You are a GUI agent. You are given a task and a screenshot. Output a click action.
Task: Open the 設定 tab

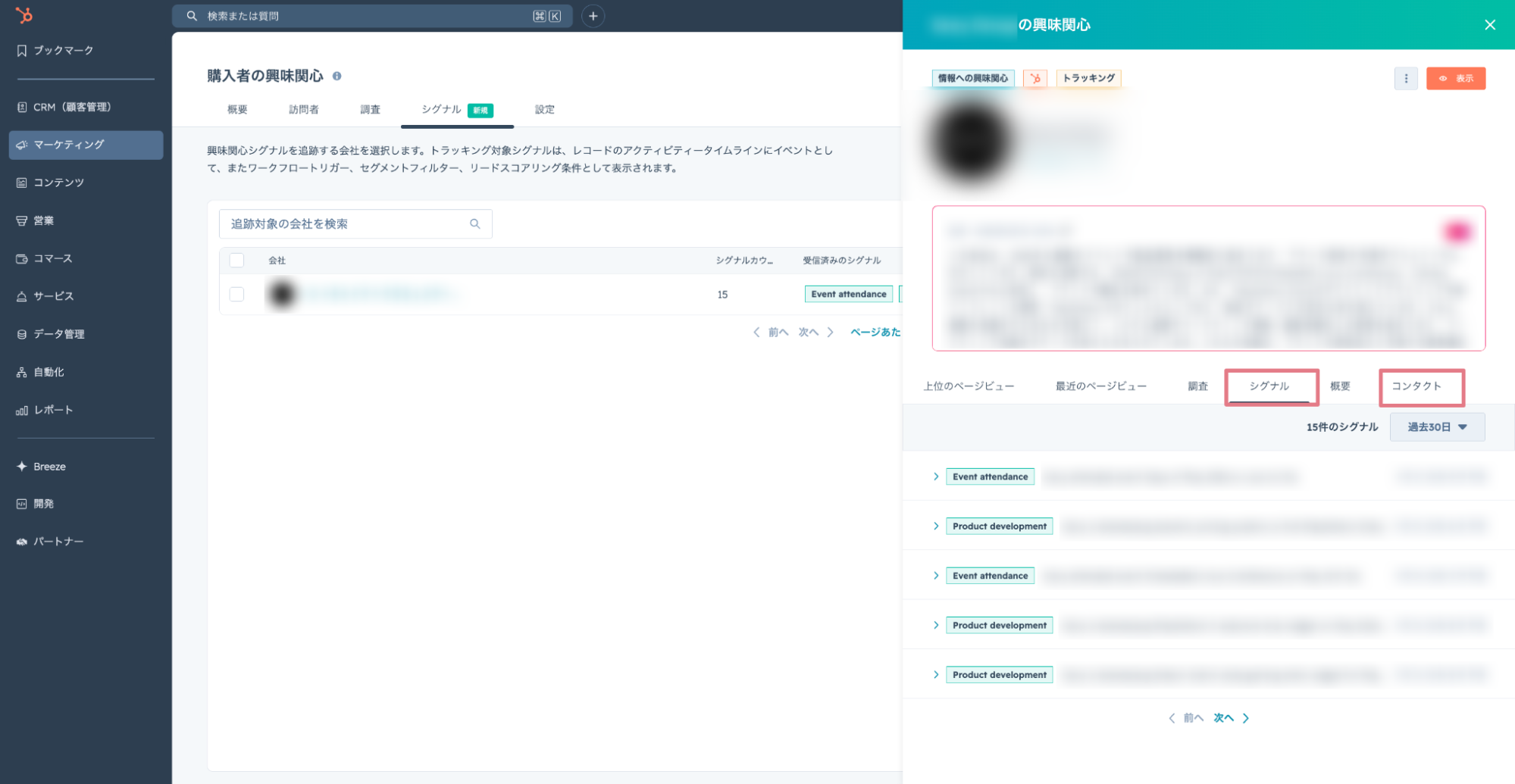[545, 110]
